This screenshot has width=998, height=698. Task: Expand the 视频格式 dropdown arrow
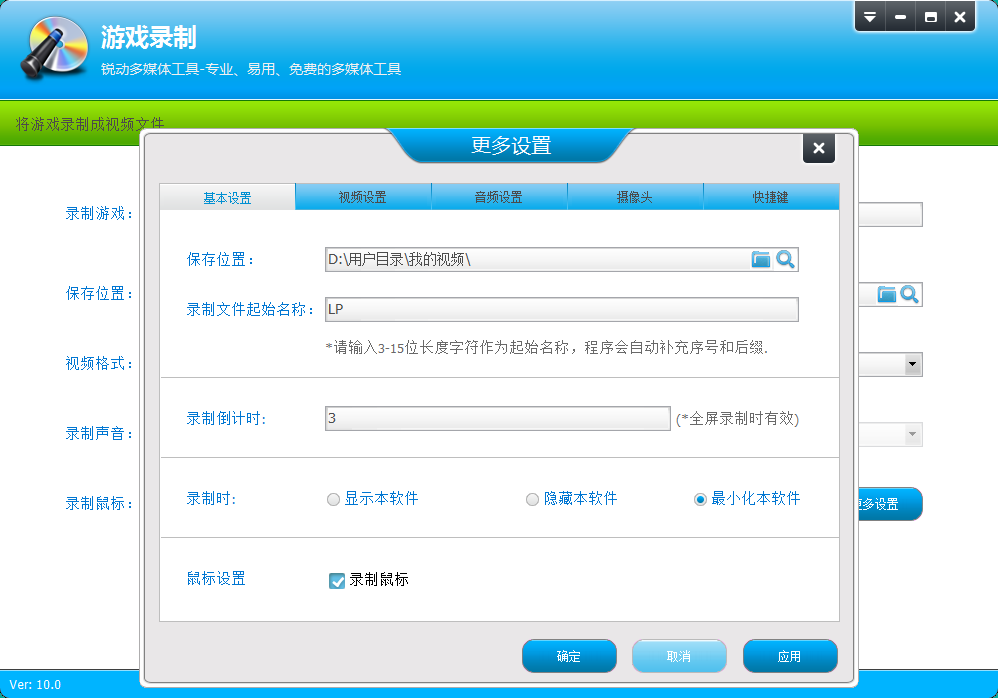tap(912, 365)
